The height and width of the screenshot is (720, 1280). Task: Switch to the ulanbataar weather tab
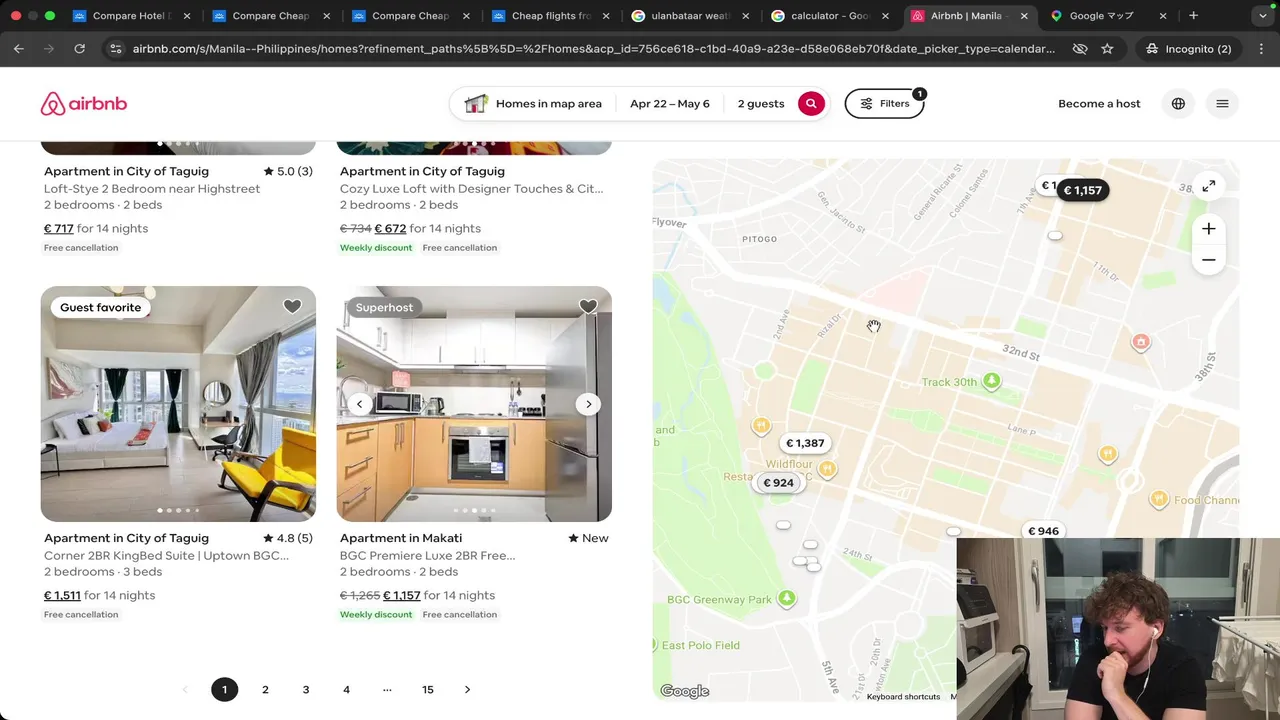click(x=690, y=16)
